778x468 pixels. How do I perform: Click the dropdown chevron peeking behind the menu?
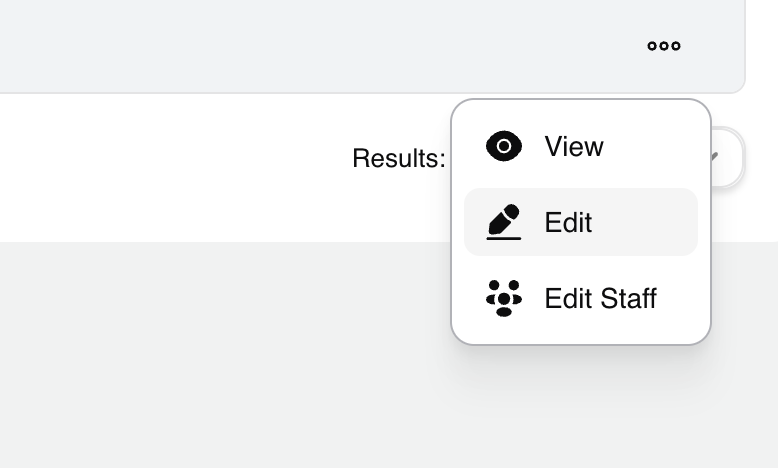[718, 157]
